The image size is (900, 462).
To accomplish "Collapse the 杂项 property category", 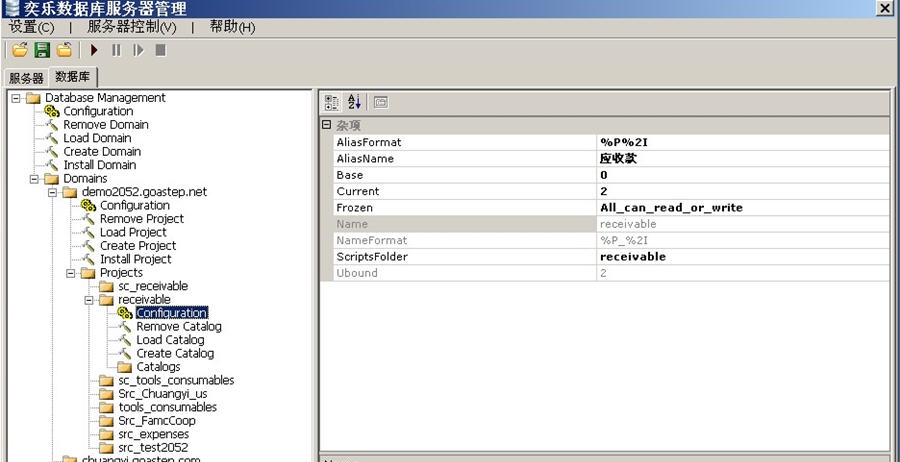I will point(327,125).
